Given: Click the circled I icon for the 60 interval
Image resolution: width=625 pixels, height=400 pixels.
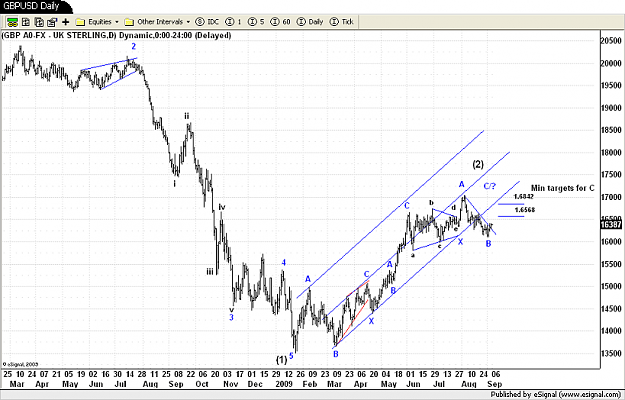Looking at the screenshot, I should pos(275,22).
